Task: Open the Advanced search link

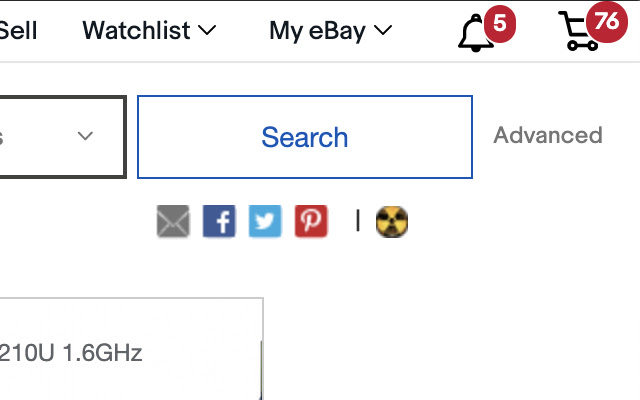Action: pos(548,135)
